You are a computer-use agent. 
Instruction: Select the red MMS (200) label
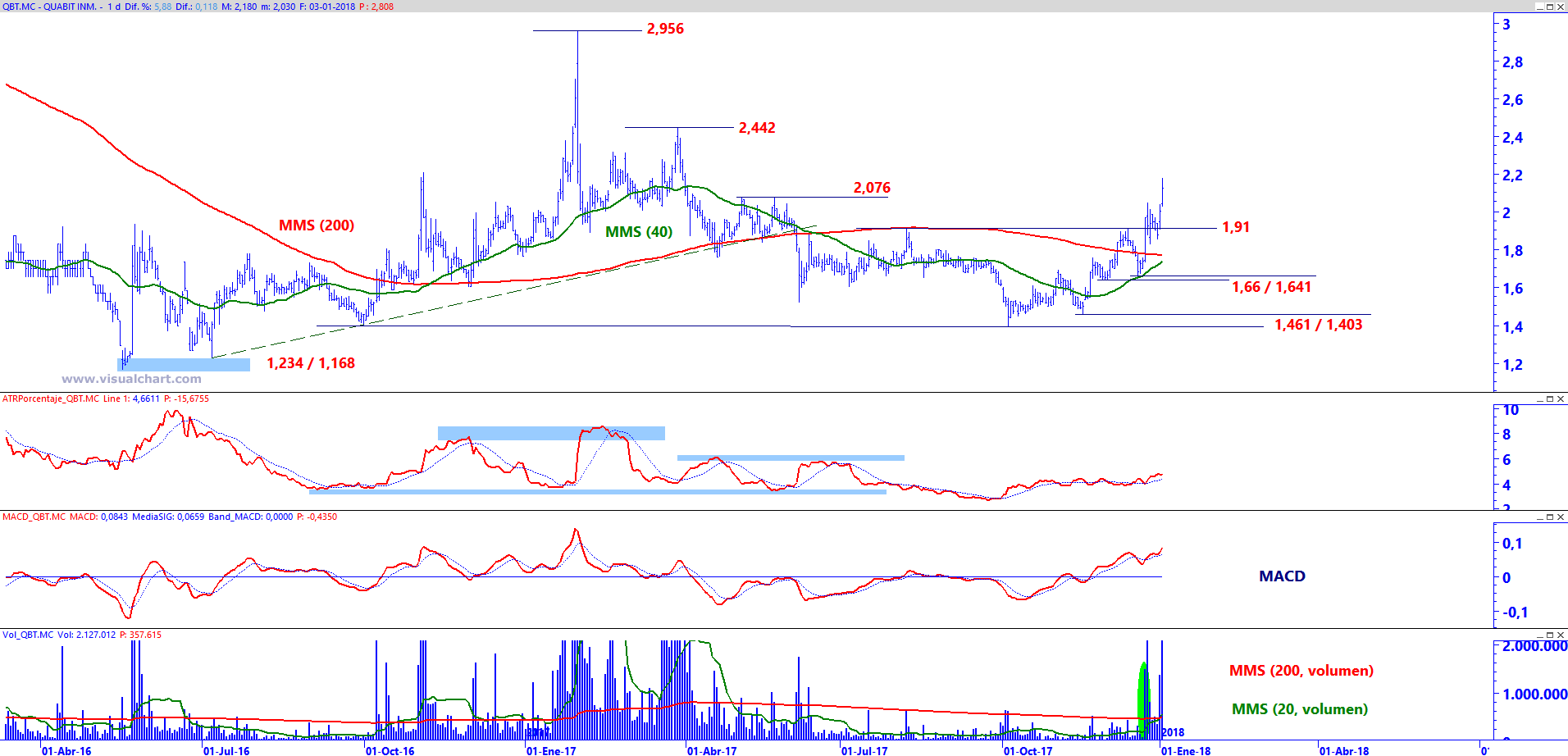pos(317,225)
